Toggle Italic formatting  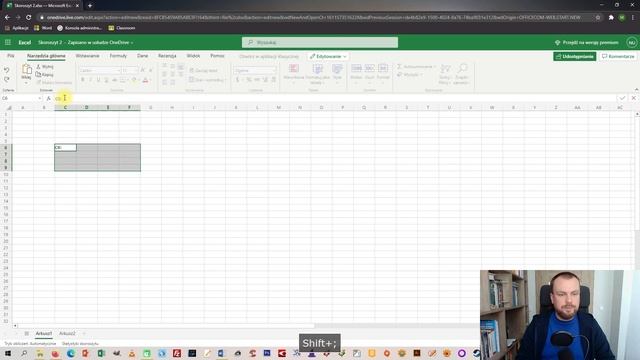pyautogui.click(x=91, y=80)
